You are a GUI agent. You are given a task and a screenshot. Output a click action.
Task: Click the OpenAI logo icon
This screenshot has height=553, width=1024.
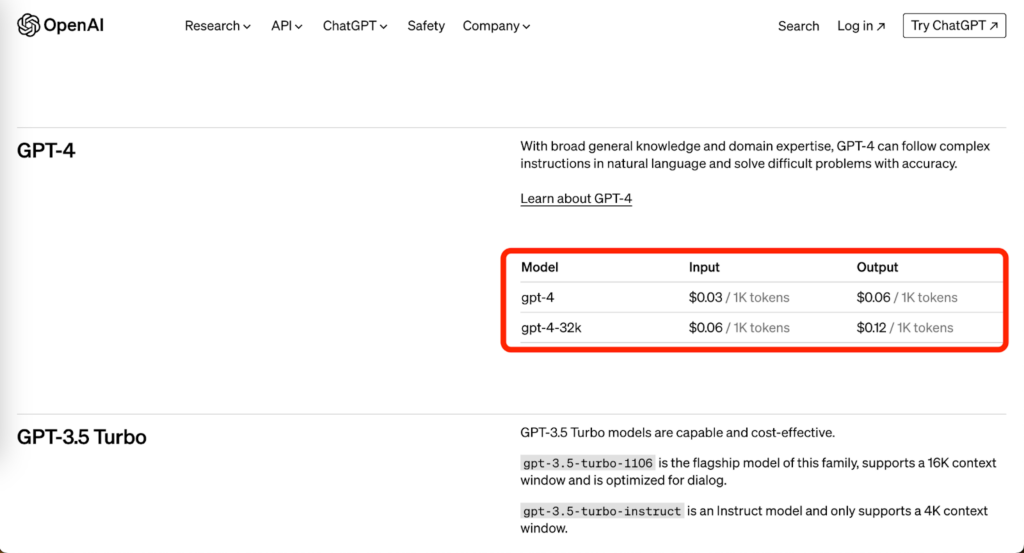[x=28, y=25]
